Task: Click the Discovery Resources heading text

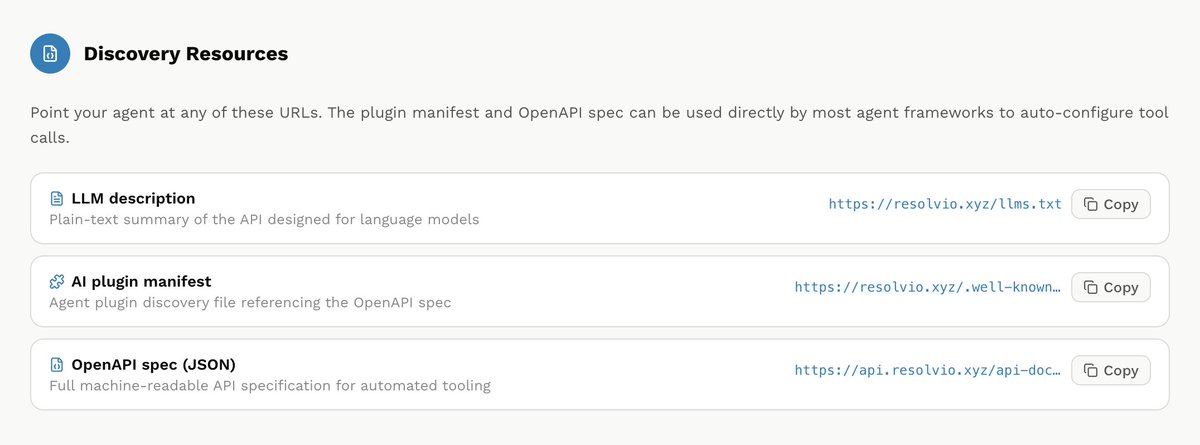Action: pos(186,54)
